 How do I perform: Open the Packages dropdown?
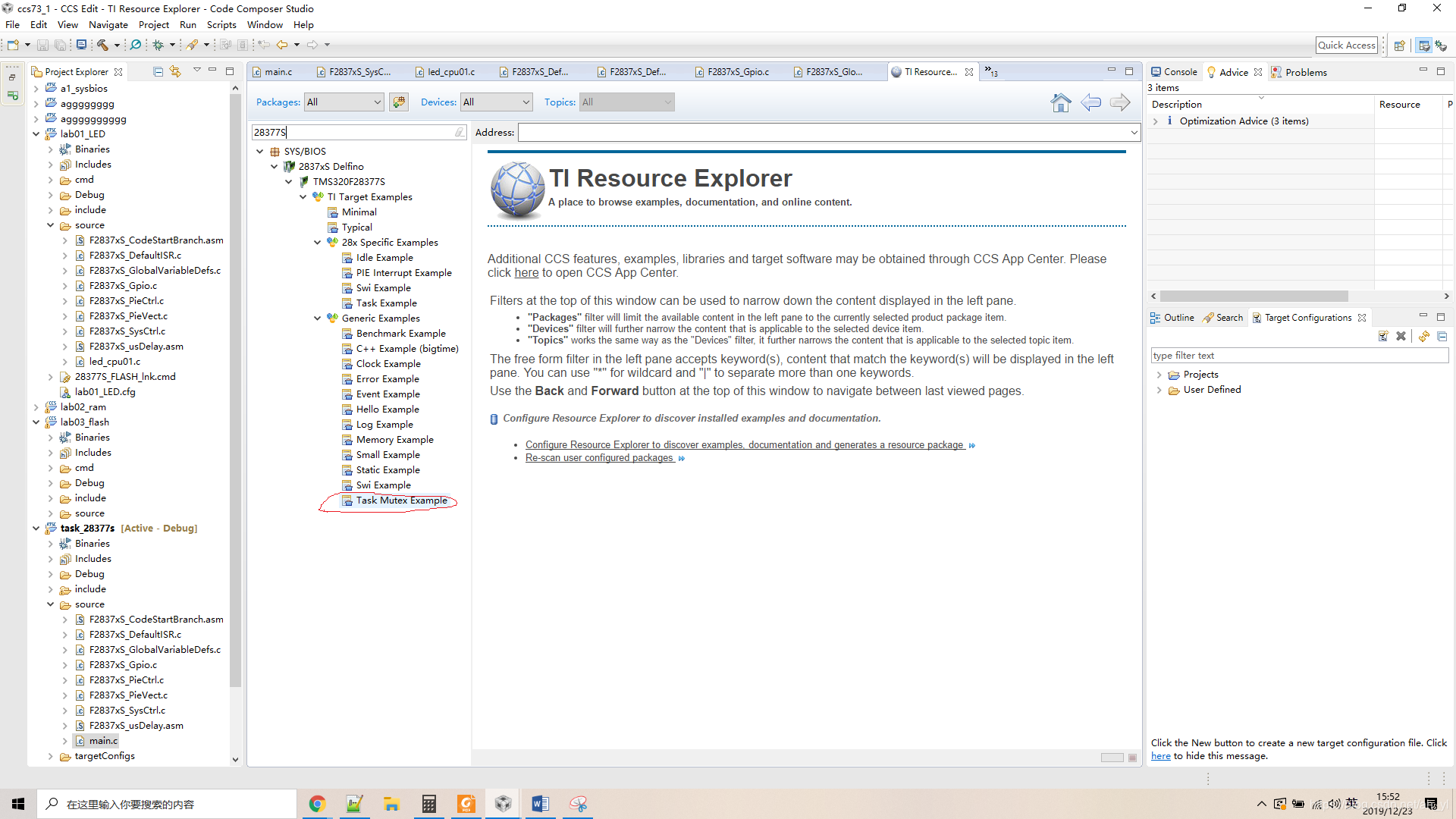pos(344,102)
